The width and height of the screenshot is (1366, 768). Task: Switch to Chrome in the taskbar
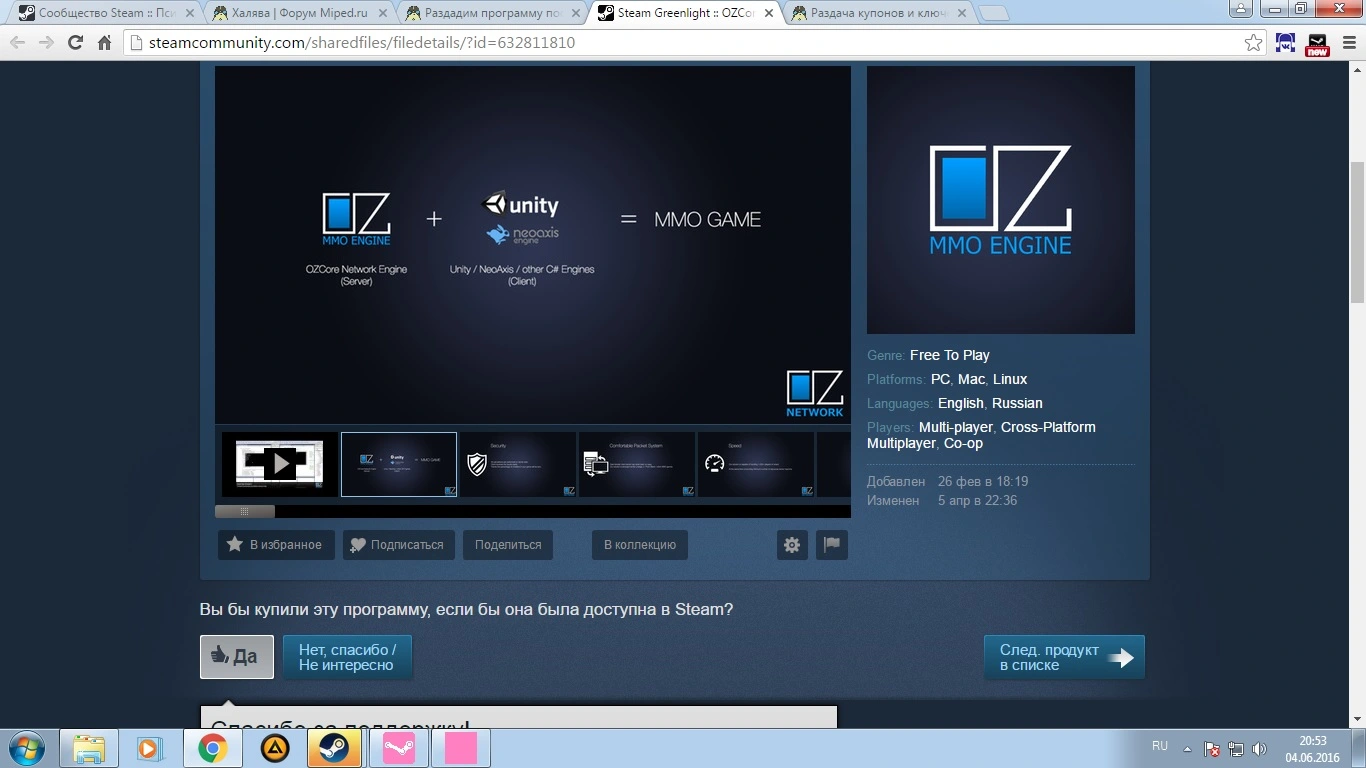[212, 748]
